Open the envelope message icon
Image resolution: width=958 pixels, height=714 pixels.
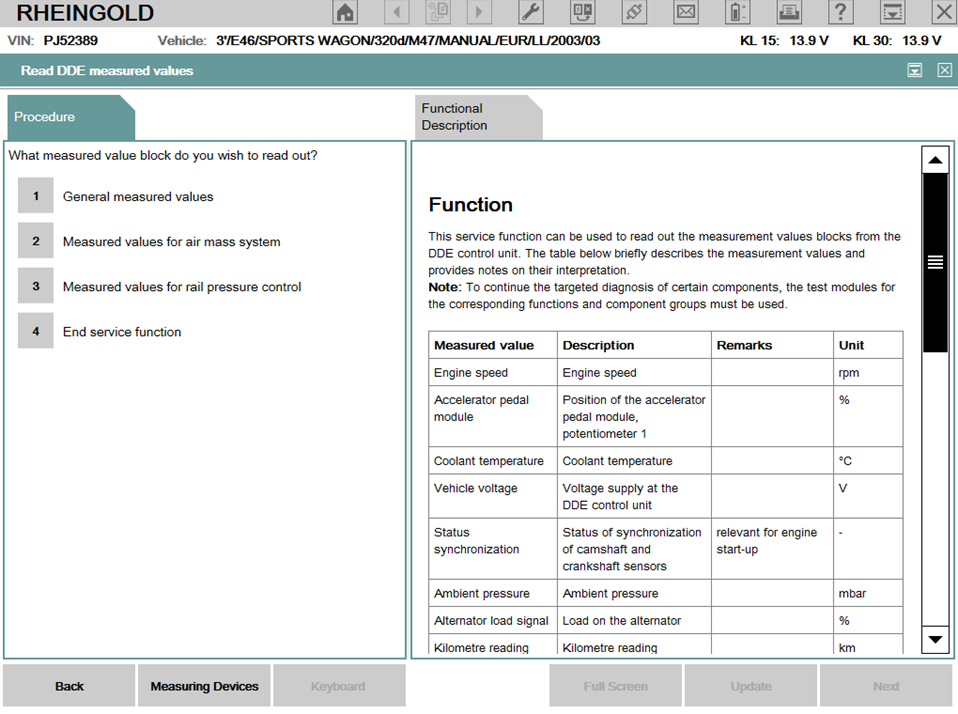click(x=686, y=13)
